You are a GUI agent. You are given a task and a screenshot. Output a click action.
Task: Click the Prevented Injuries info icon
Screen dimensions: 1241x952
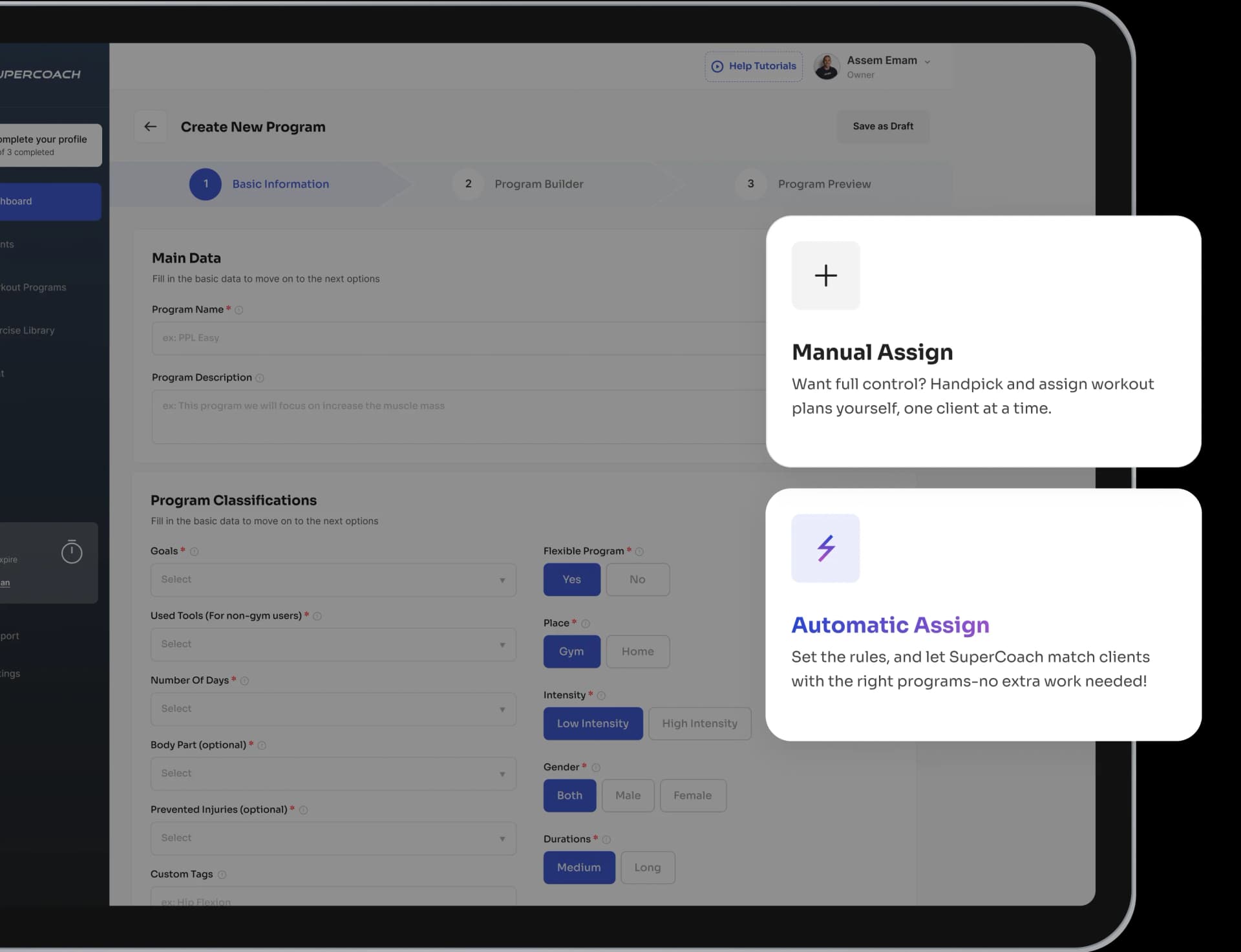(303, 810)
